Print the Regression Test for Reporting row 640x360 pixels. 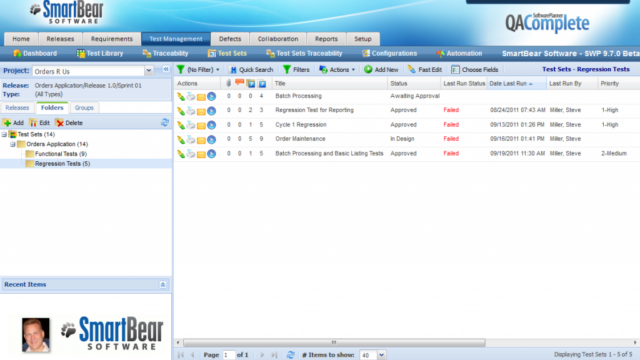tap(191, 111)
